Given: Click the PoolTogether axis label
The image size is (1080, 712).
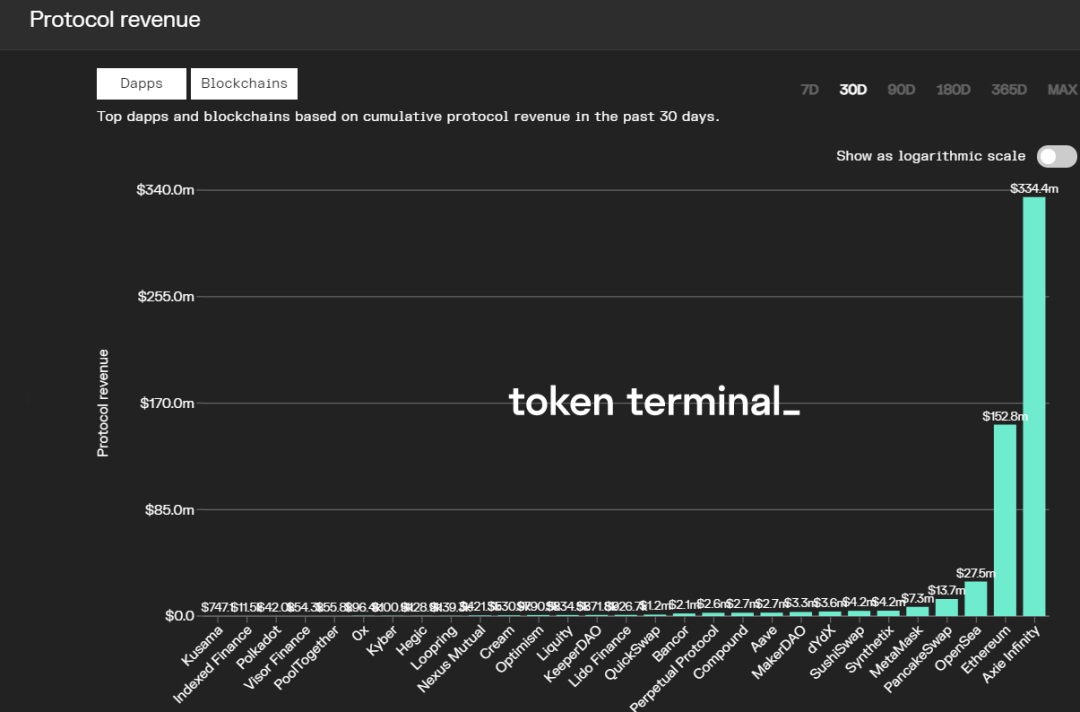Looking at the screenshot, I should click(307, 658).
